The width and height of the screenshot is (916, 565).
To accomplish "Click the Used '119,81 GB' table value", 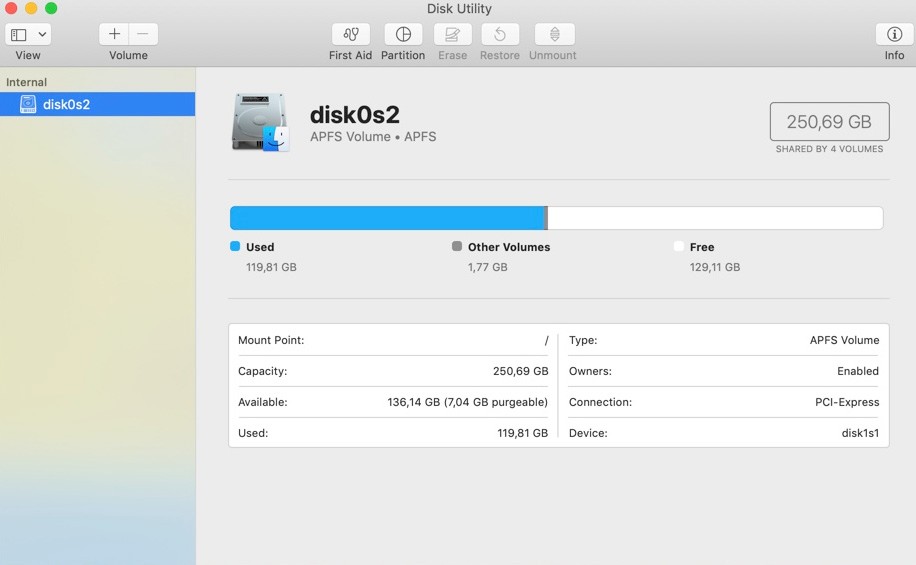I will (x=522, y=433).
